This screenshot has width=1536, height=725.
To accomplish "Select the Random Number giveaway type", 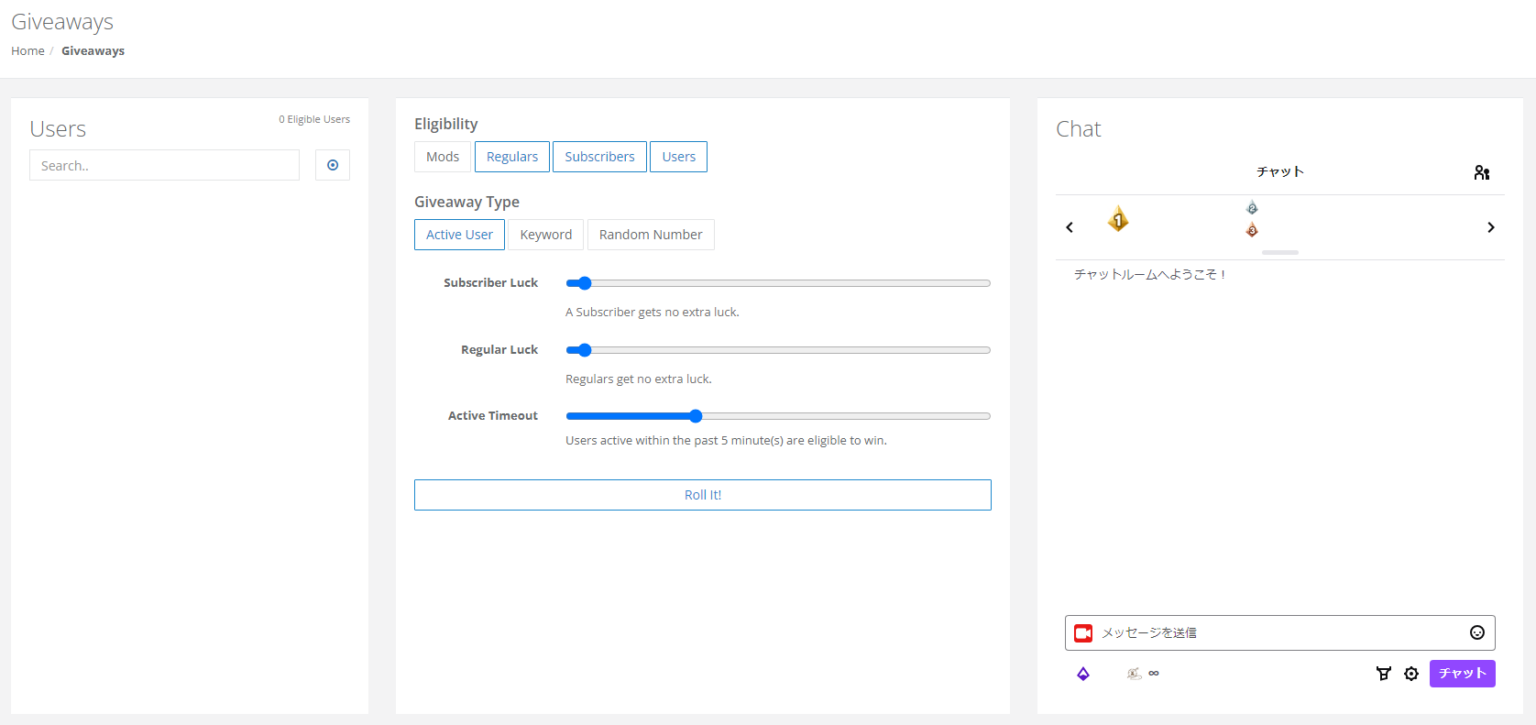I will (650, 234).
